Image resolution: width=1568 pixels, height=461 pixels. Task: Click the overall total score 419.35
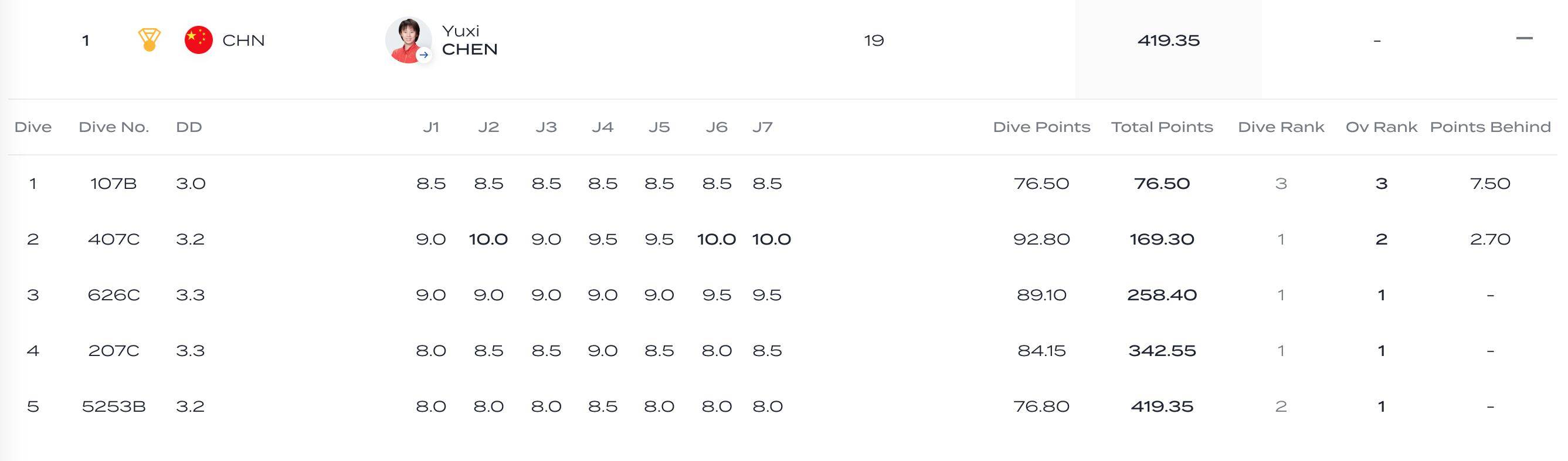pos(1168,40)
